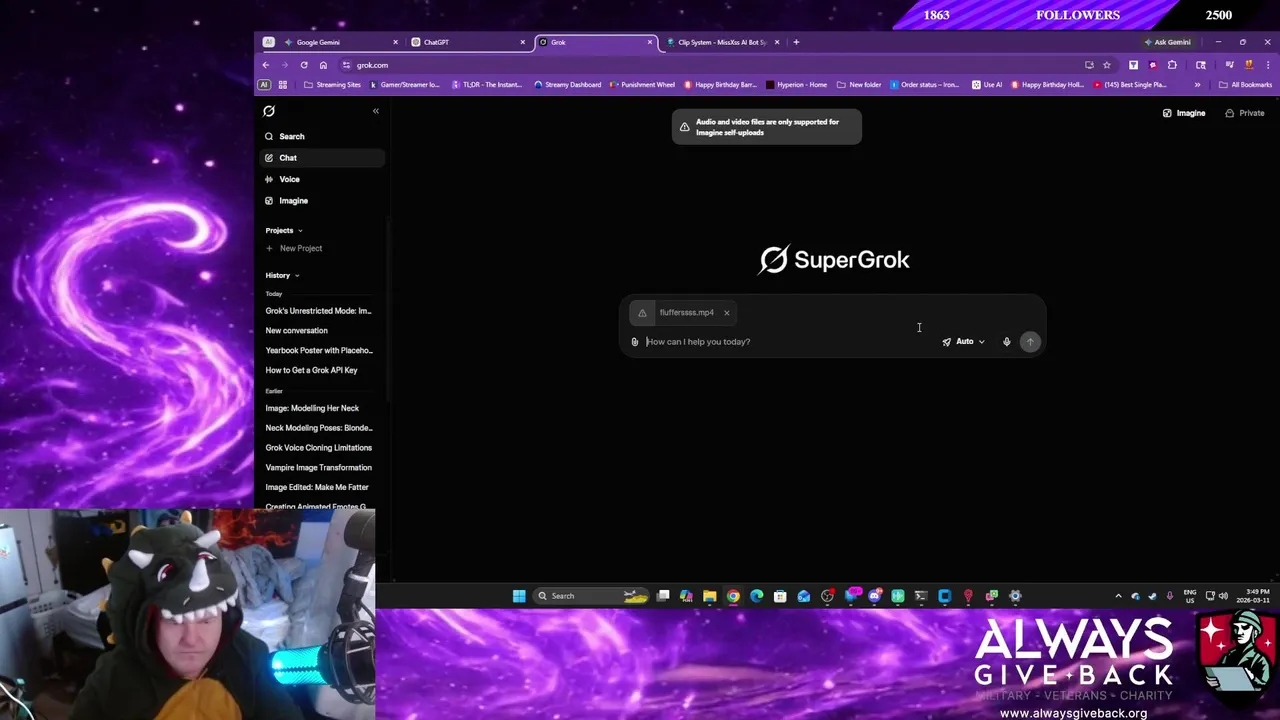Show hidden system tray icons
Image resolution: width=1280 pixels, height=720 pixels.
click(1118, 597)
